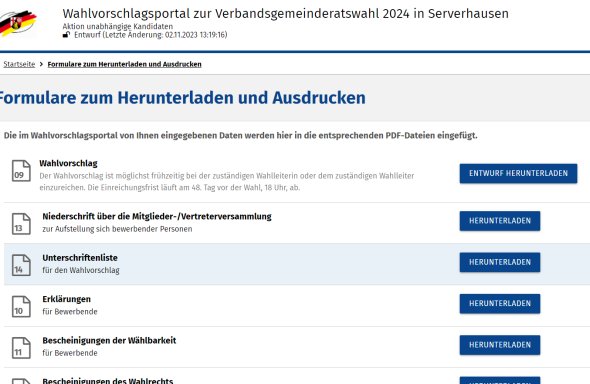Click the Niederschrift über die Mitglieder-/Vertreterversammlung title
590x384 pixels.
[157, 216]
